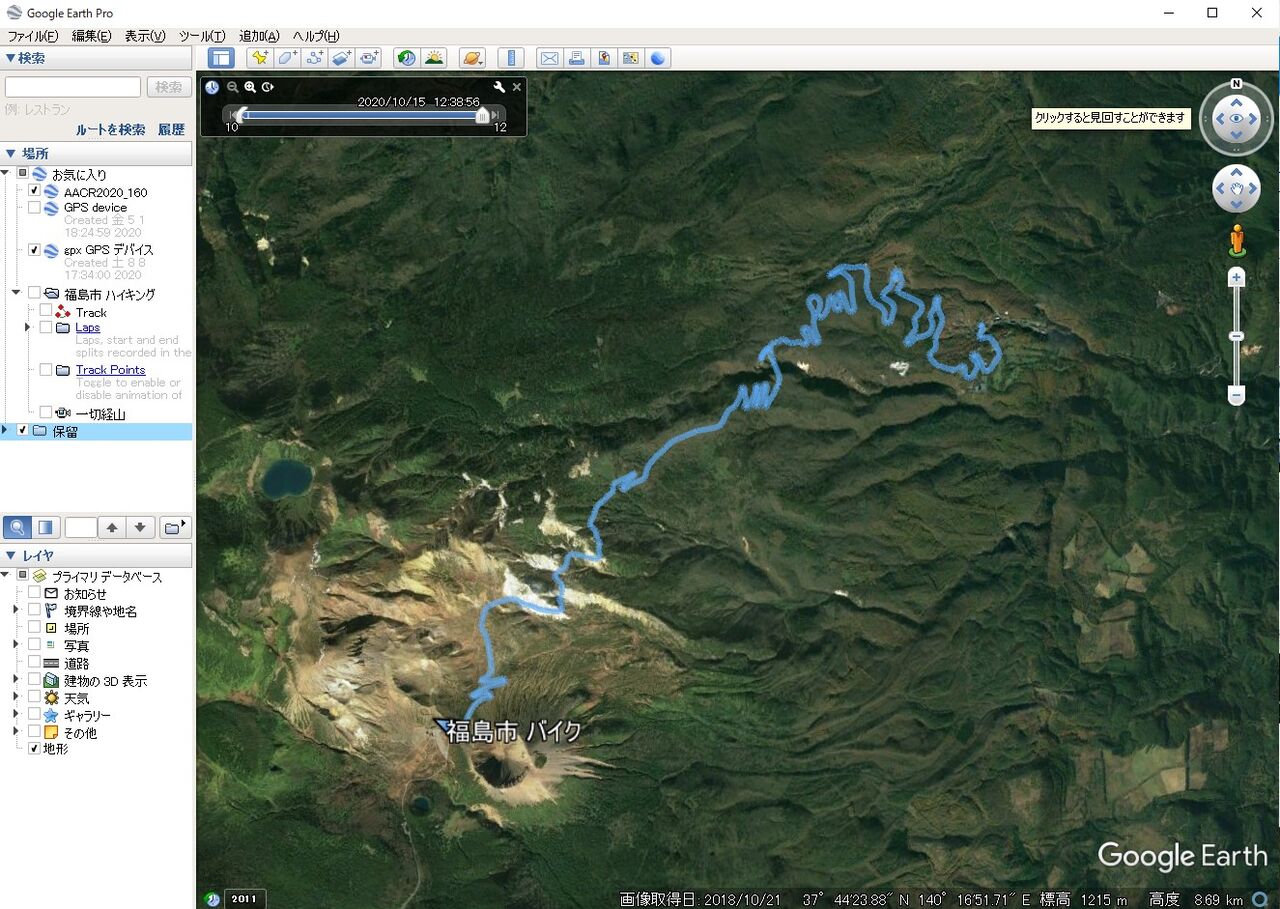The height and width of the screenshot is (909, 1280).
Task: Show historical imagery clock icon
Action: point(406,58)
